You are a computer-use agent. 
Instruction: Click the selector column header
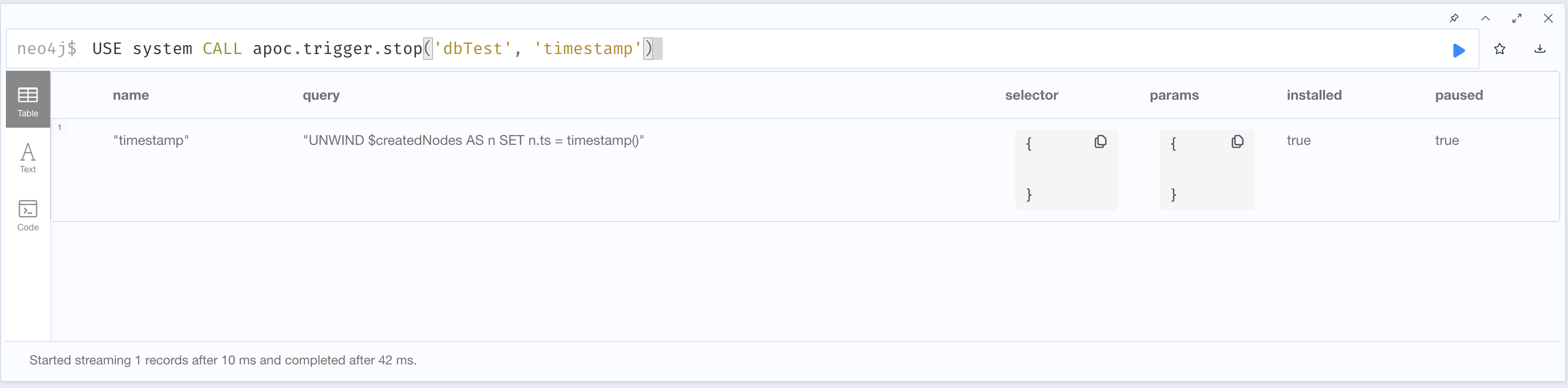(x=1031, y=96)
